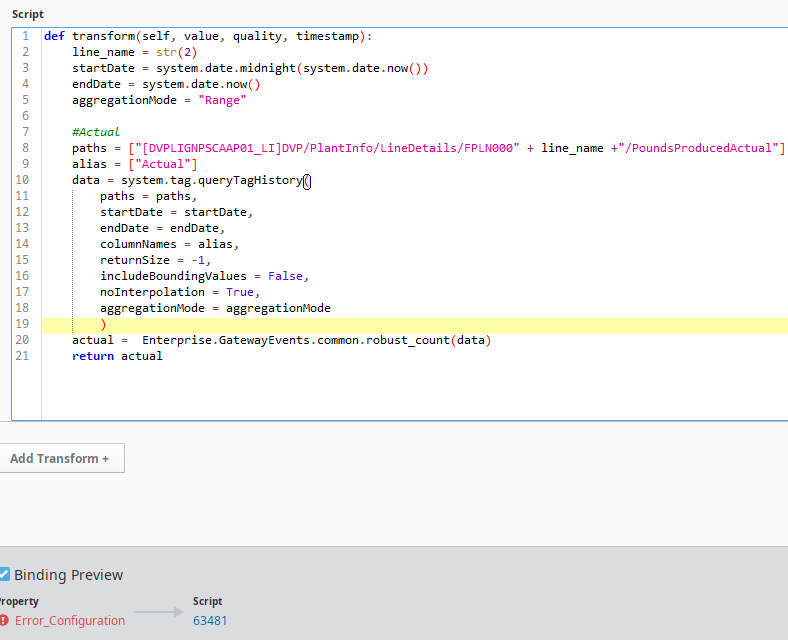The width and height of the screenshot is (788, 640).
Task: Click the 'return actual' line
Action: coord(117,356)
